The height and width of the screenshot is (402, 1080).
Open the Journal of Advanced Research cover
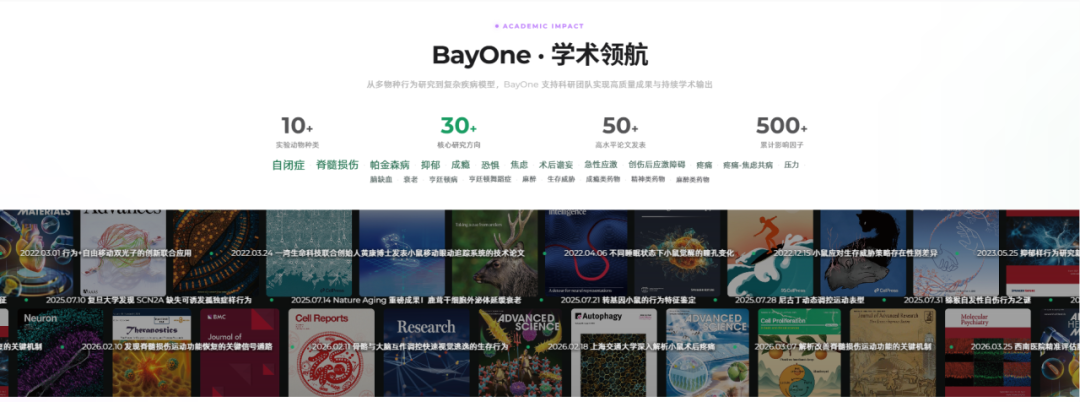[891, 352]
